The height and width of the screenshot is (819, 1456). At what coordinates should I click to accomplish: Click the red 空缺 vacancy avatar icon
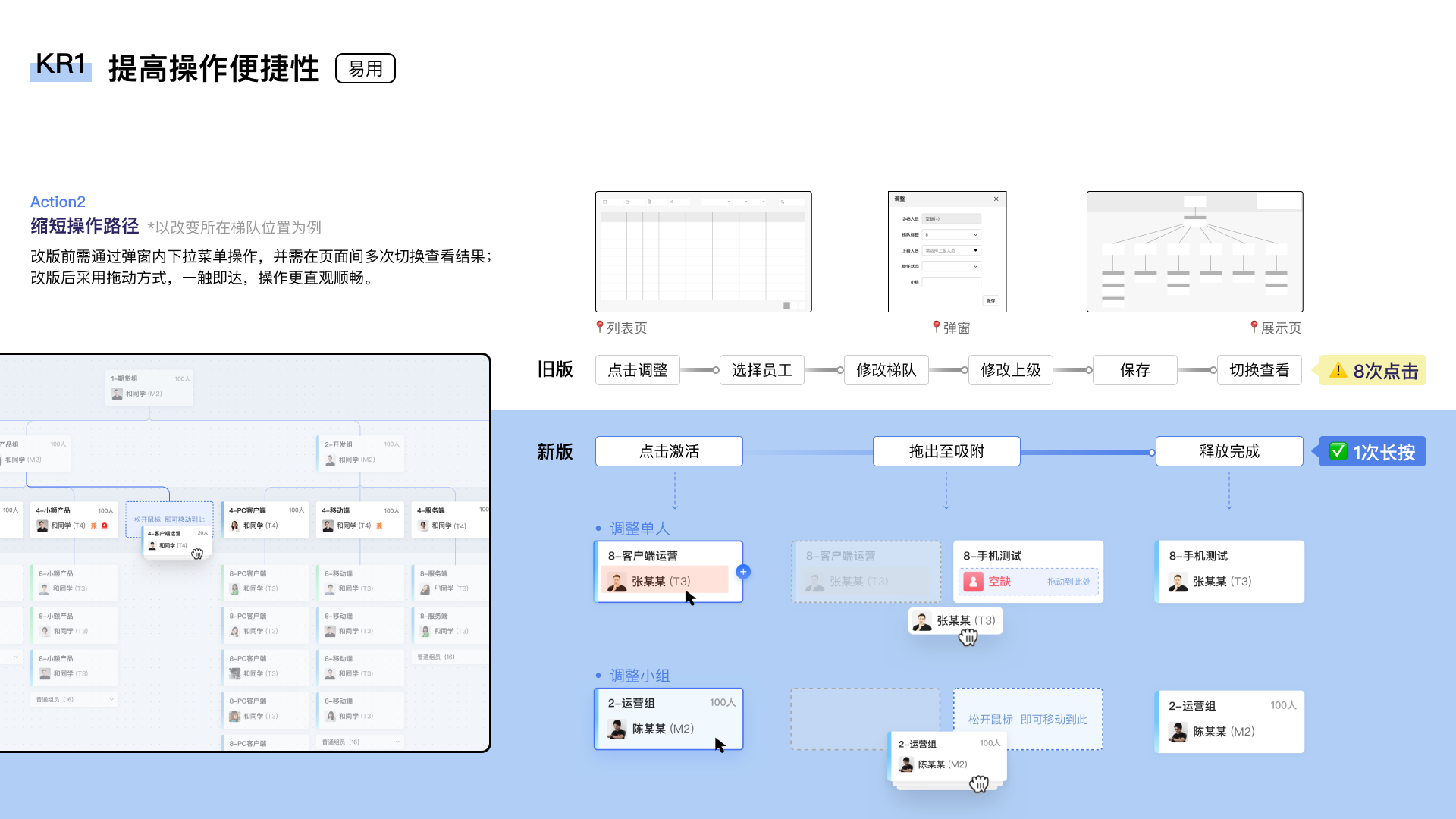tap(973, 582)
